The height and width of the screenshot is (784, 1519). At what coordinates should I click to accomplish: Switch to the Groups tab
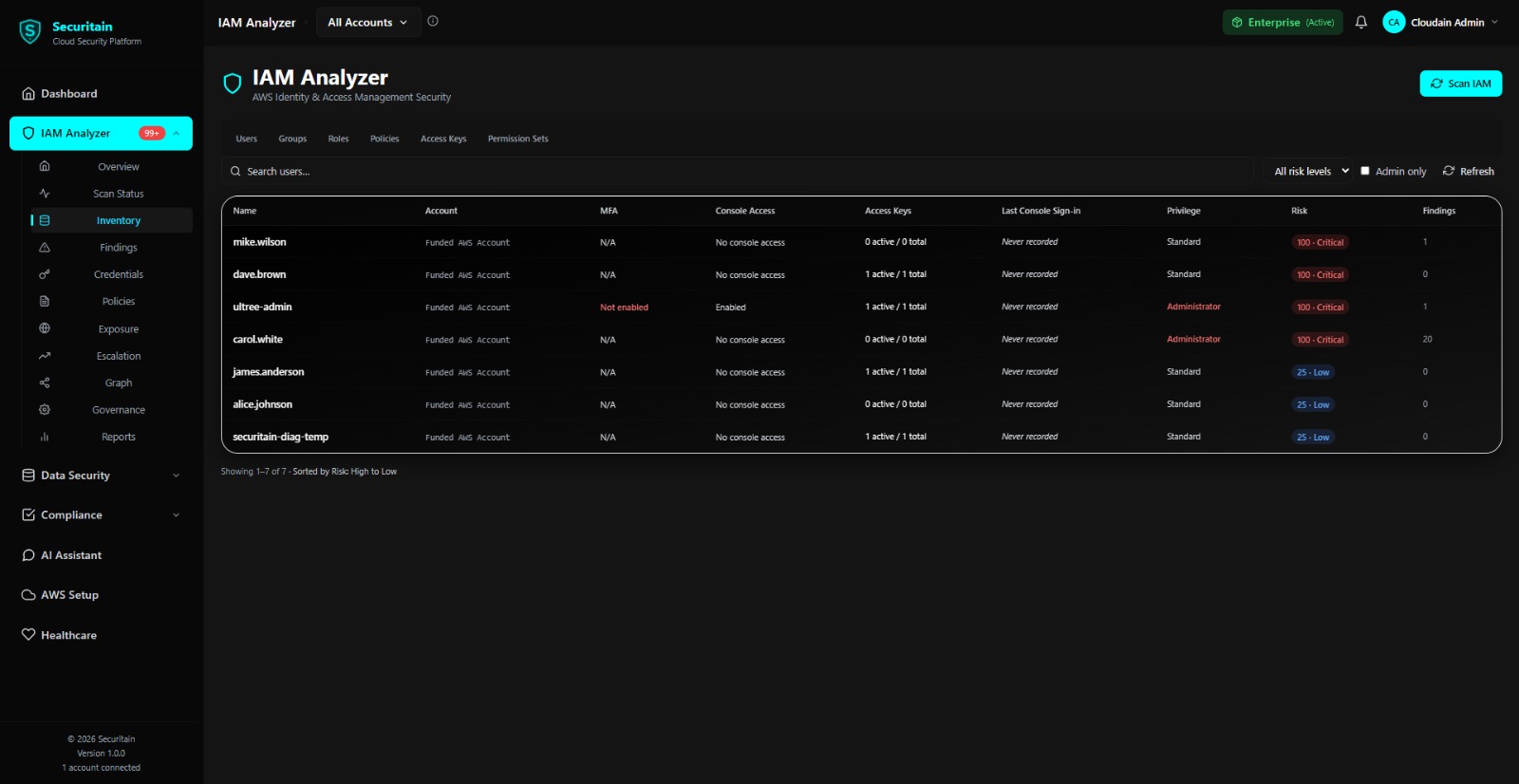coord(292,139)
